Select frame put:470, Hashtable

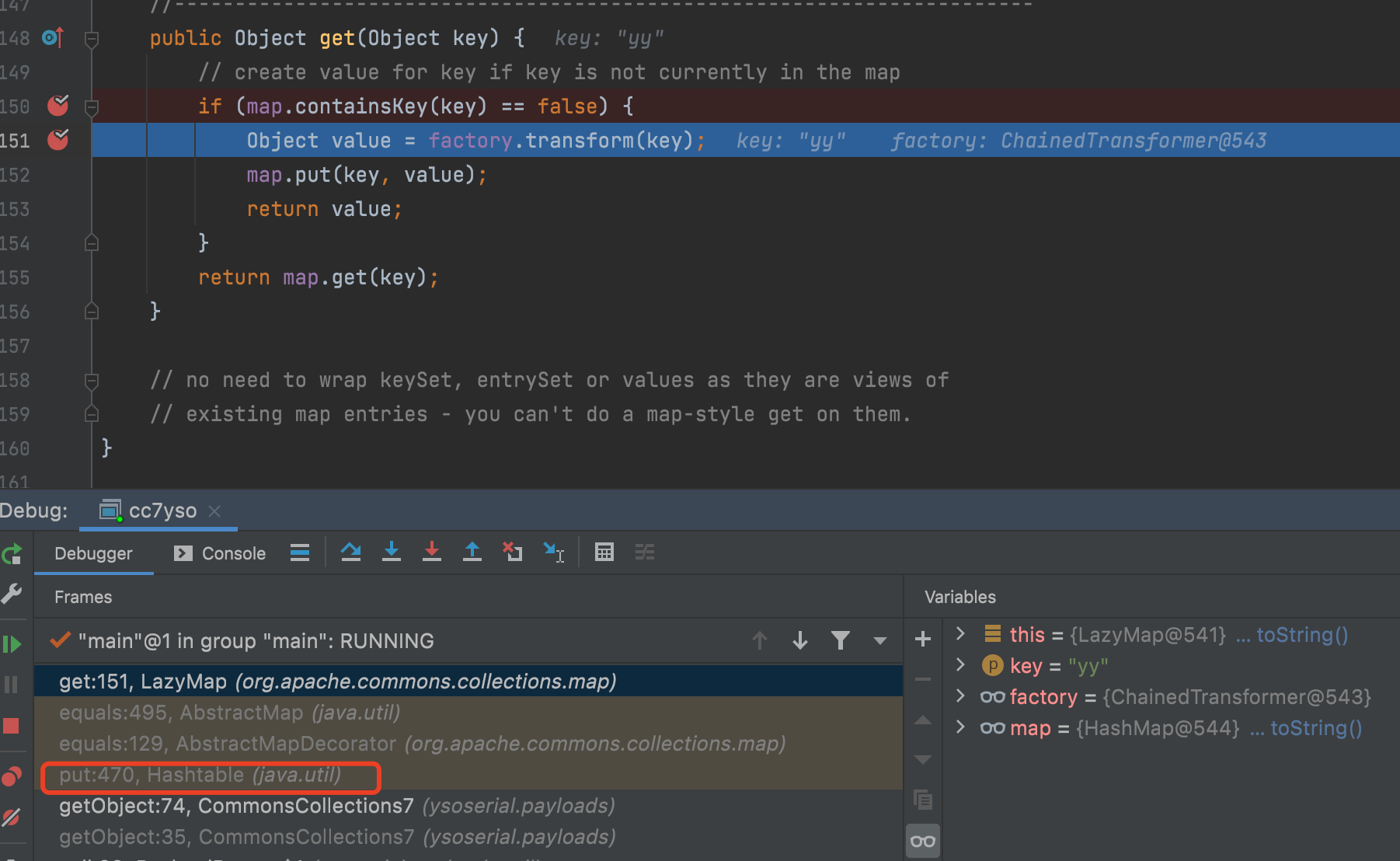pos(468,775)
